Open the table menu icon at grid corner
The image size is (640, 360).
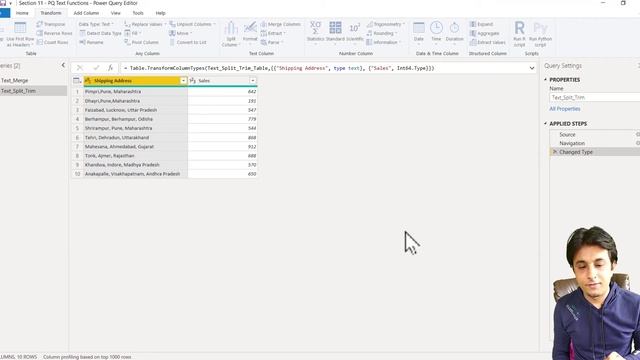point(77,81)
